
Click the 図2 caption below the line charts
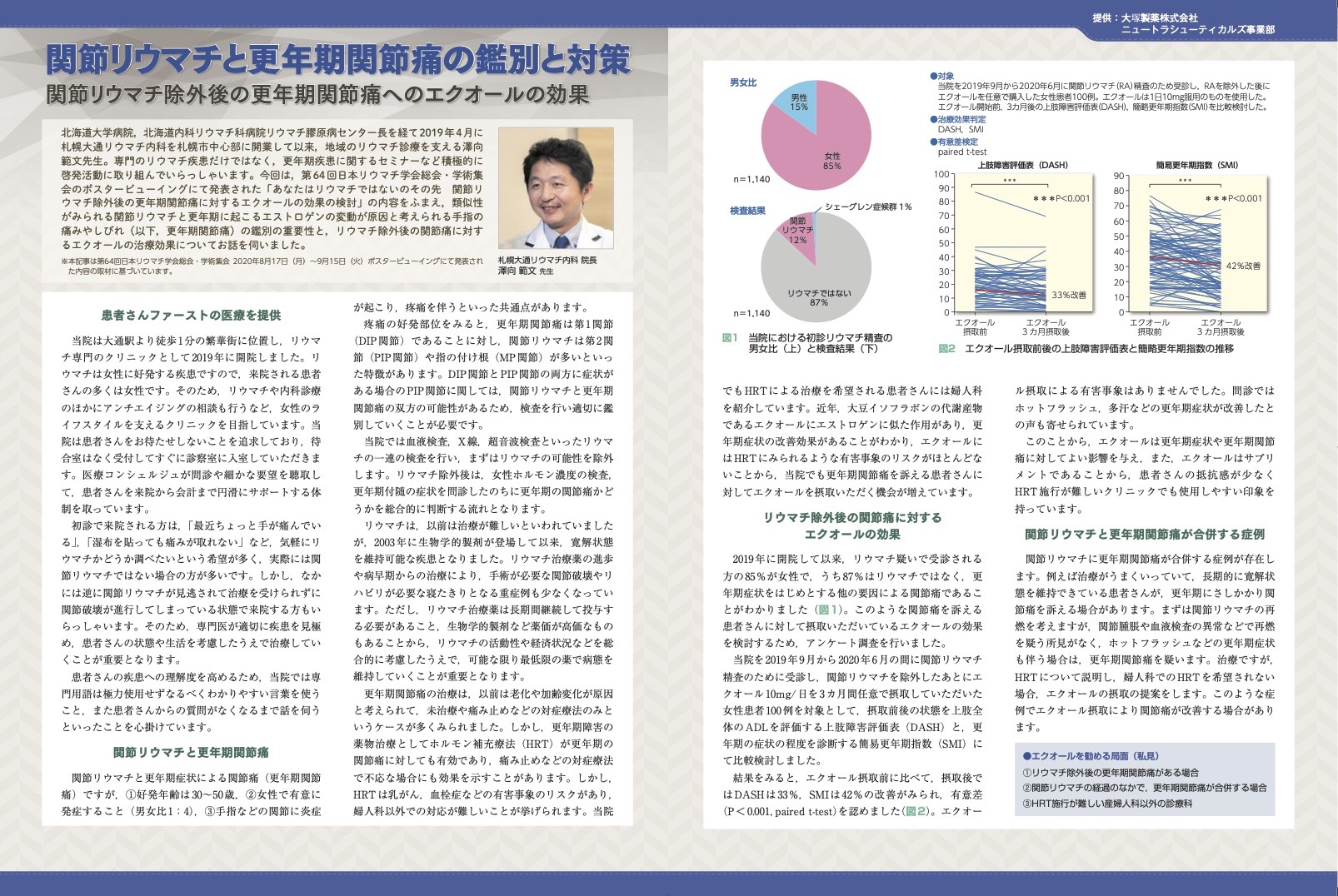click(1086, 349)
